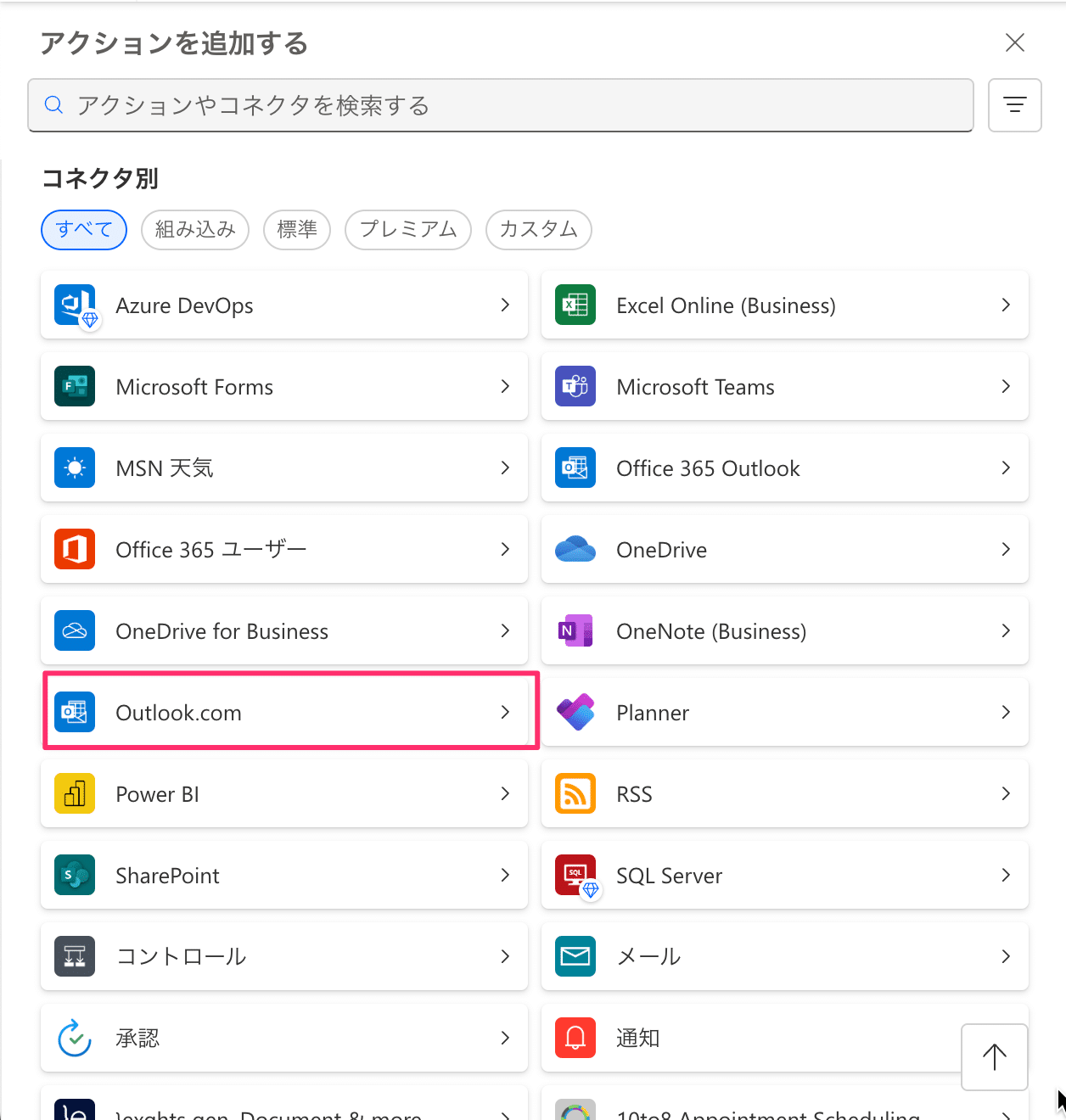This screenshot has height=1120, width=1066.
Task: Click the コントロール icon
Action: click(75, 957)
